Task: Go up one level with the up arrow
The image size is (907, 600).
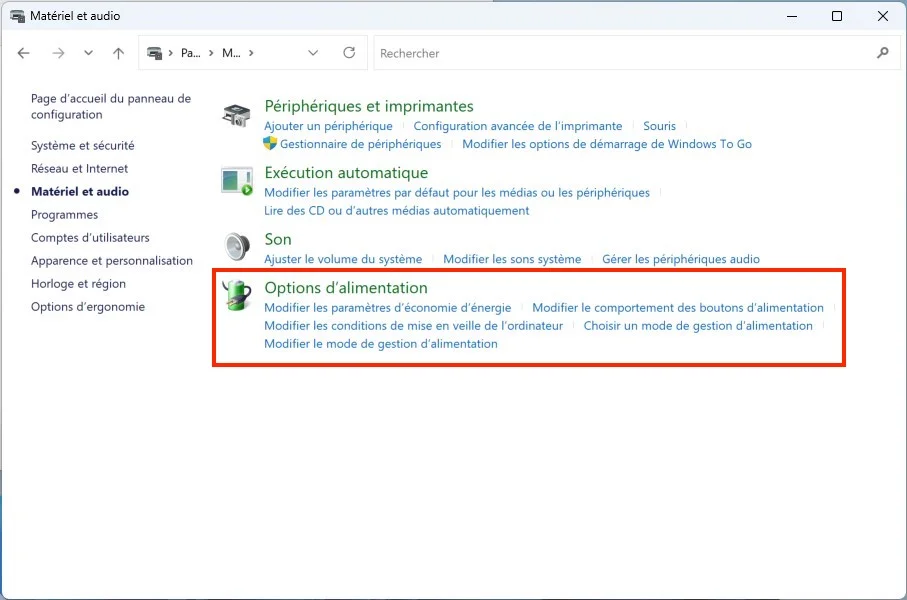Action: pyautogui.click(x=119, y=53)
